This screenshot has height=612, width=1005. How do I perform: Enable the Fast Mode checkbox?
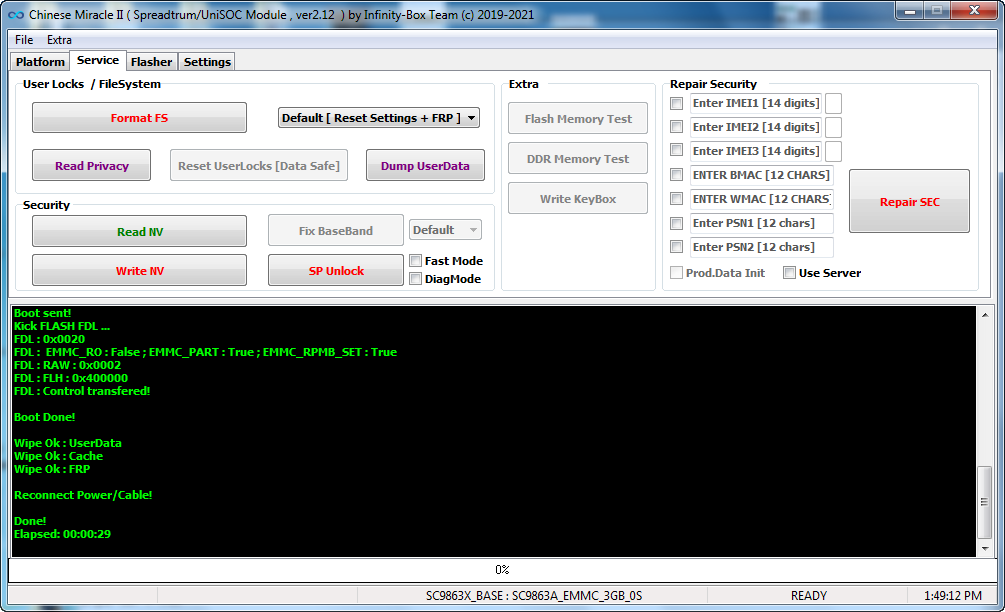(x=415, y=261)
